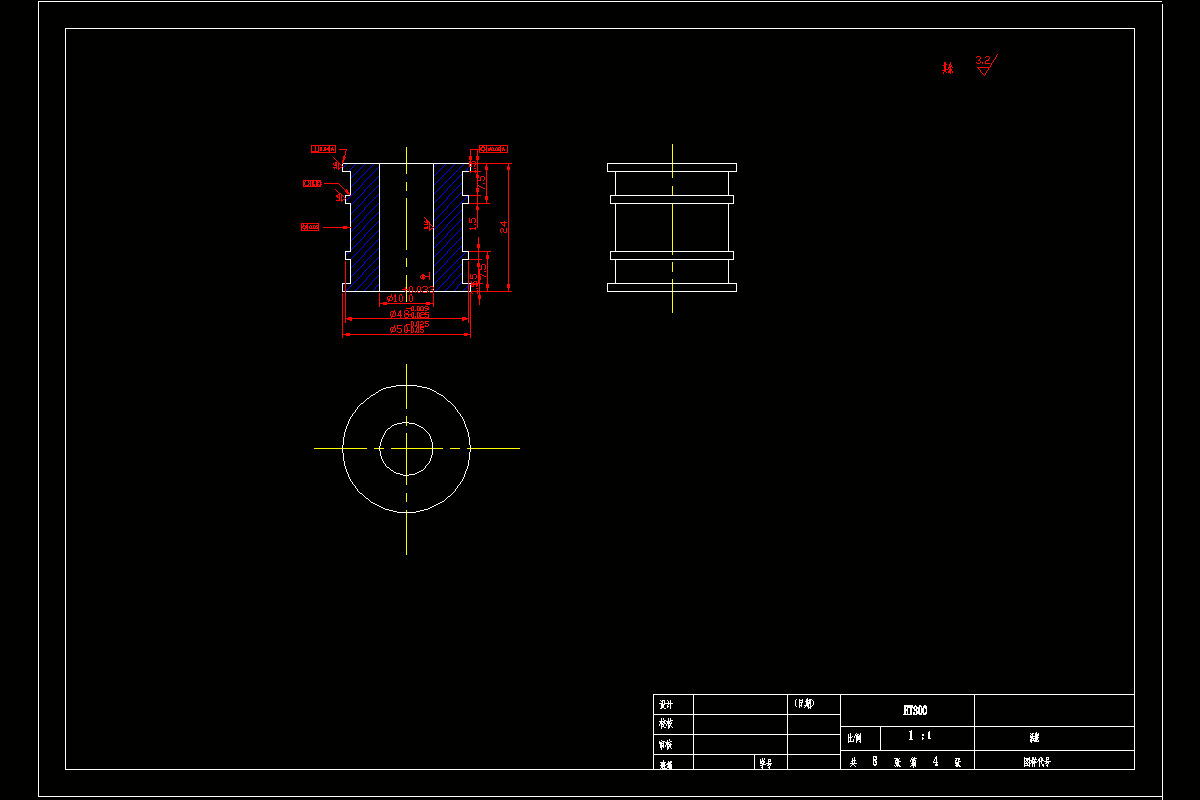Click the 1:1 scale value
This screenshot has width=1200, height=800.
(x=920, y=736)
